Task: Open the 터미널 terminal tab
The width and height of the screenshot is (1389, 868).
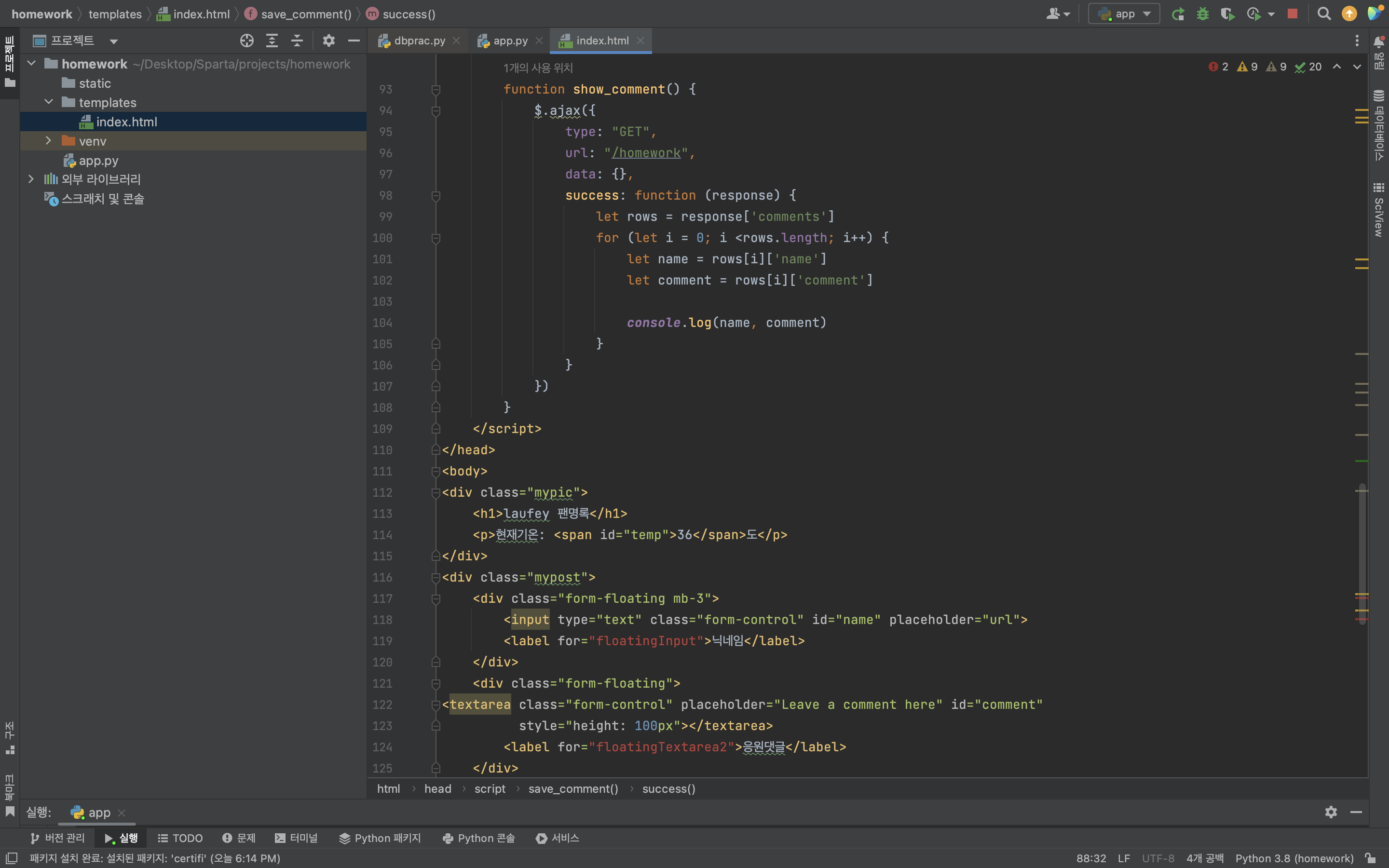Action: pyautogui.click(x=296, y=838)
